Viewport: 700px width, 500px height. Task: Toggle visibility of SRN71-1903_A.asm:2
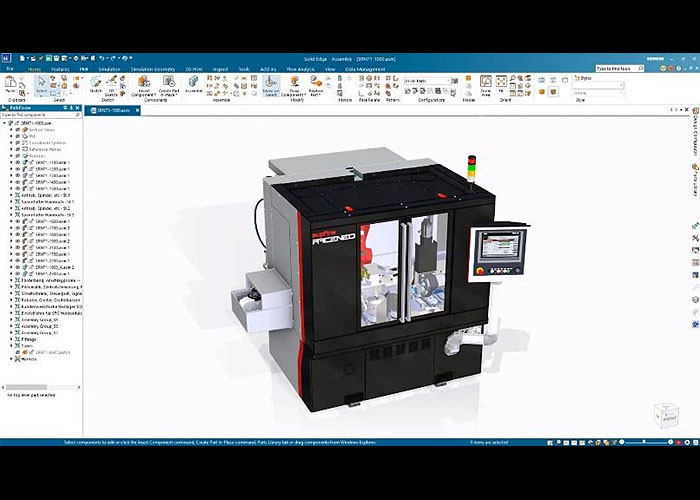point(18,267)
